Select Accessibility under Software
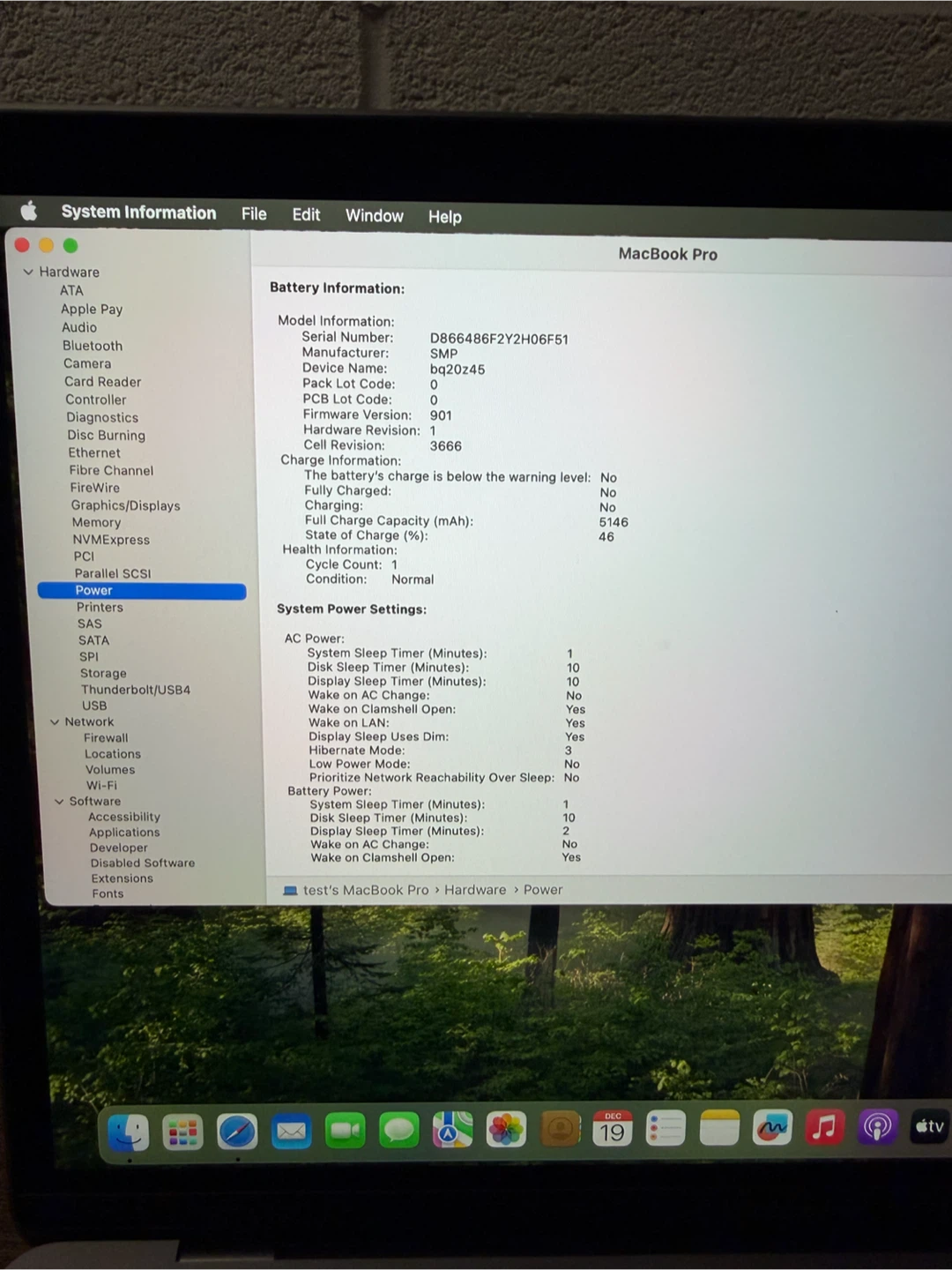The height and width of the screenshot is (1270, 952). [x=124, y=818]
